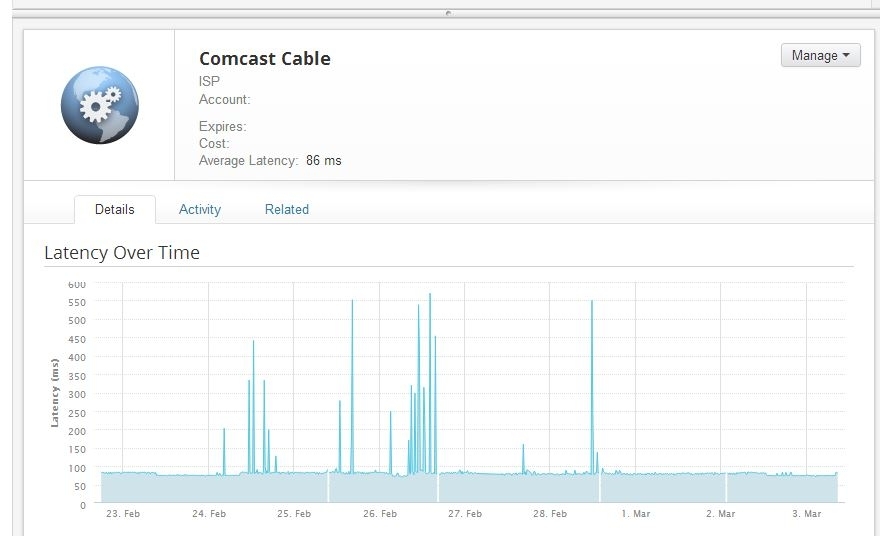The image size is (880, 536).
Task: Open the Manage dropdown menu
Action: (821, 56)
